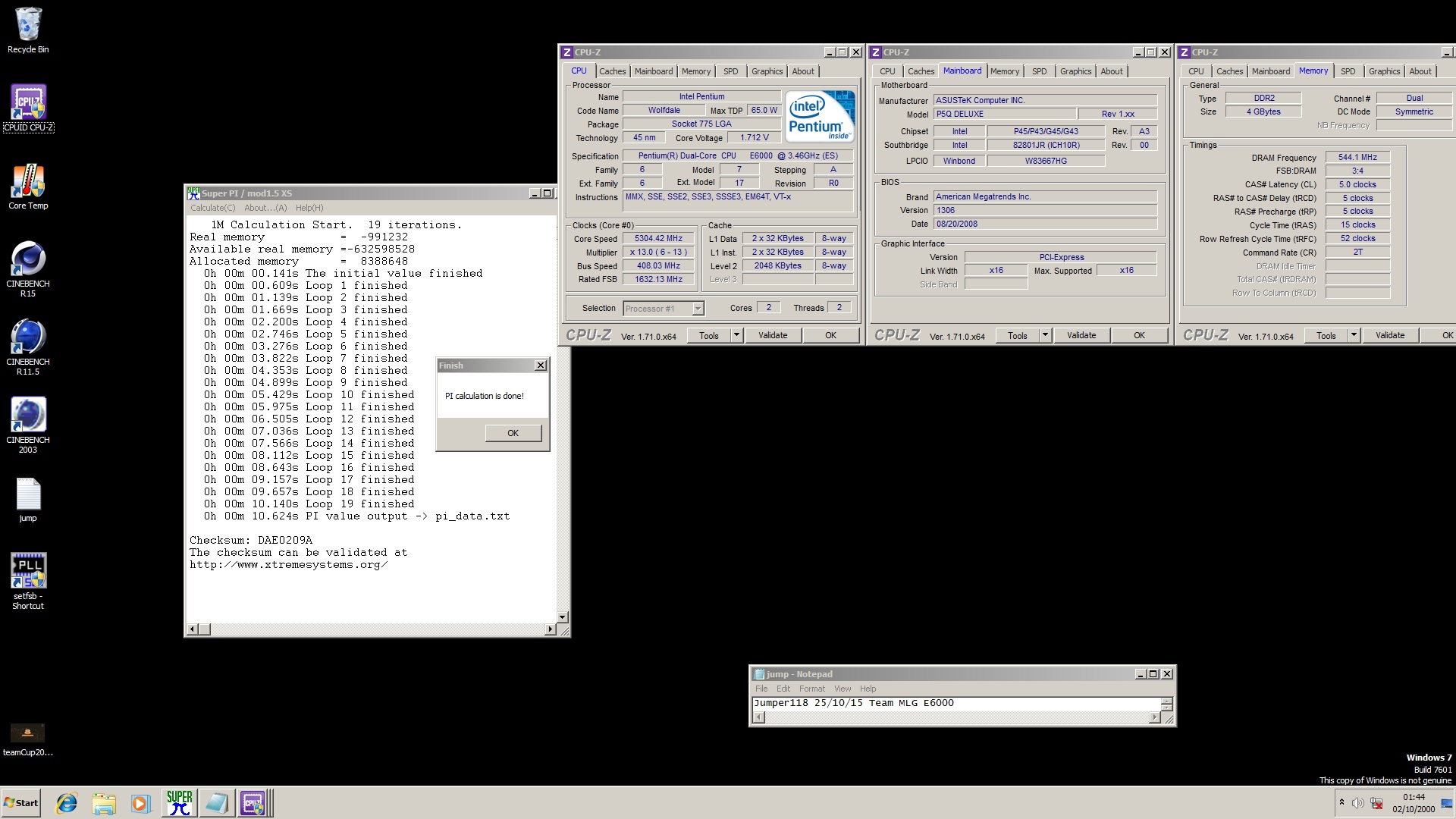
Task: Click Notepad horizontal scrollbar left arrow
Action: click(x=758, y=717)
